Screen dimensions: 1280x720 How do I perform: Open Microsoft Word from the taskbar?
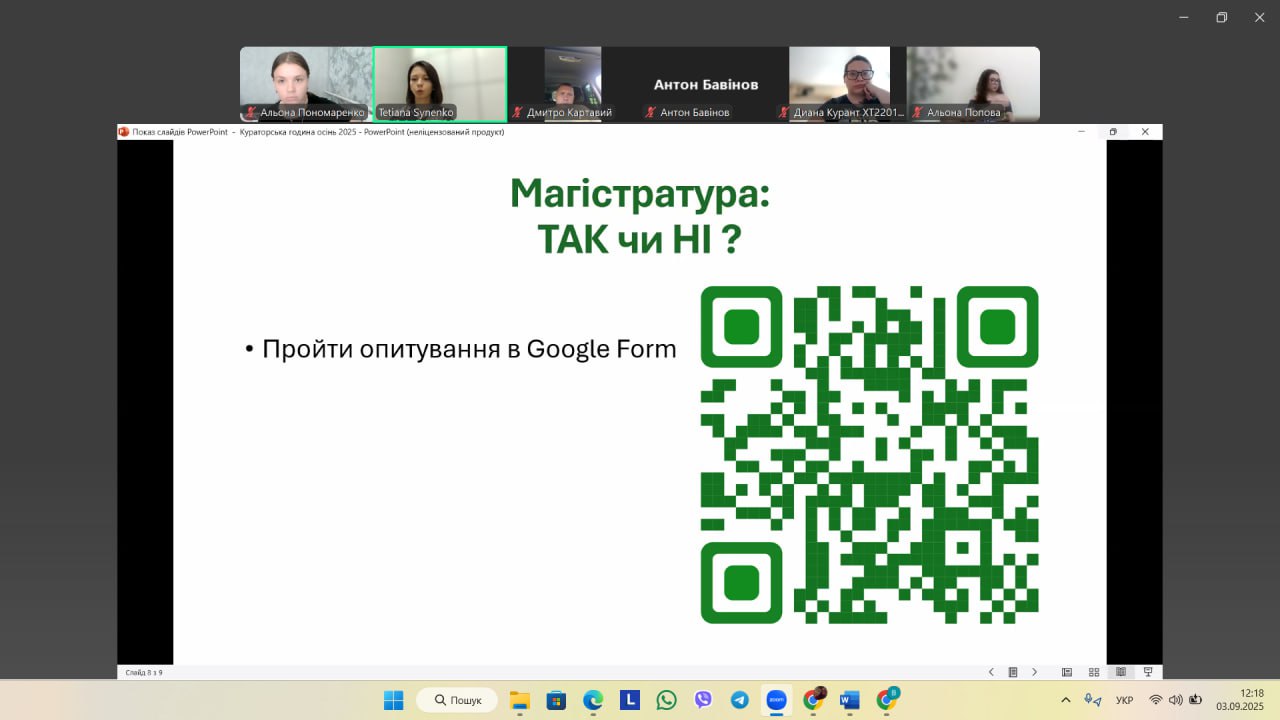click(850, 700)
